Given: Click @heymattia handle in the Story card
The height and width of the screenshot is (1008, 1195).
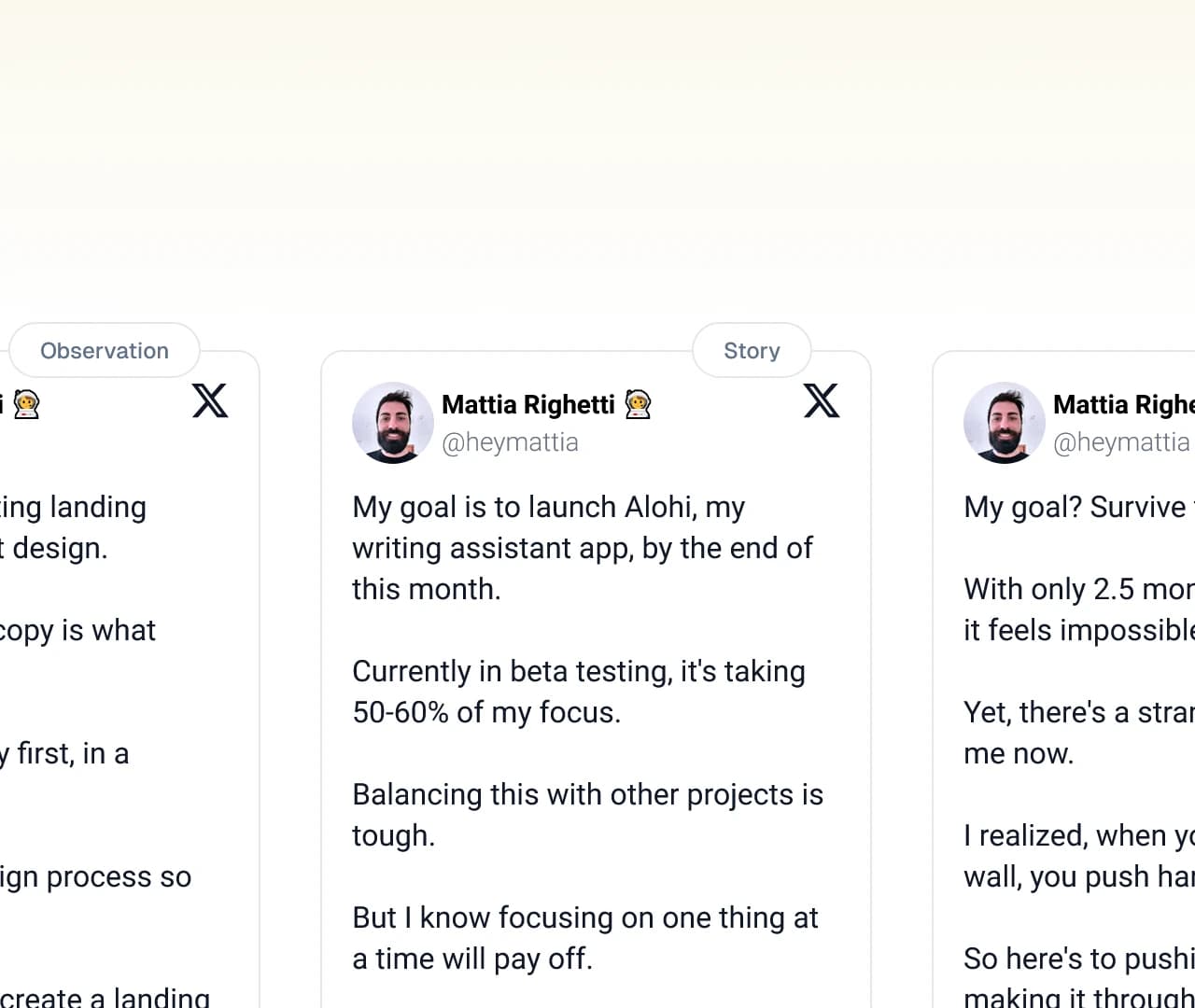Looking at the screenshot, I should click(510, 441).
